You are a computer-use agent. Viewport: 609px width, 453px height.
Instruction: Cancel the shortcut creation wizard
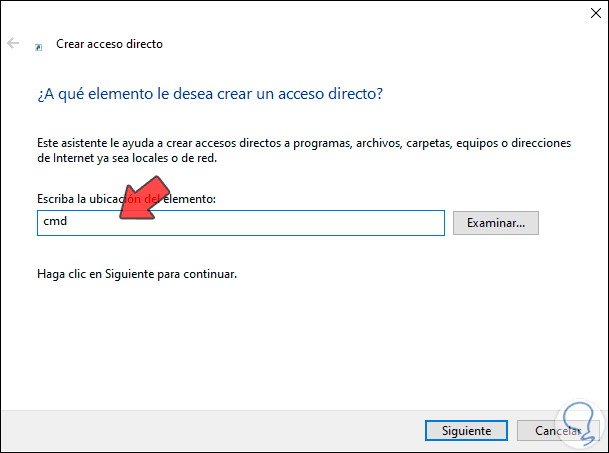click(555, 431)
